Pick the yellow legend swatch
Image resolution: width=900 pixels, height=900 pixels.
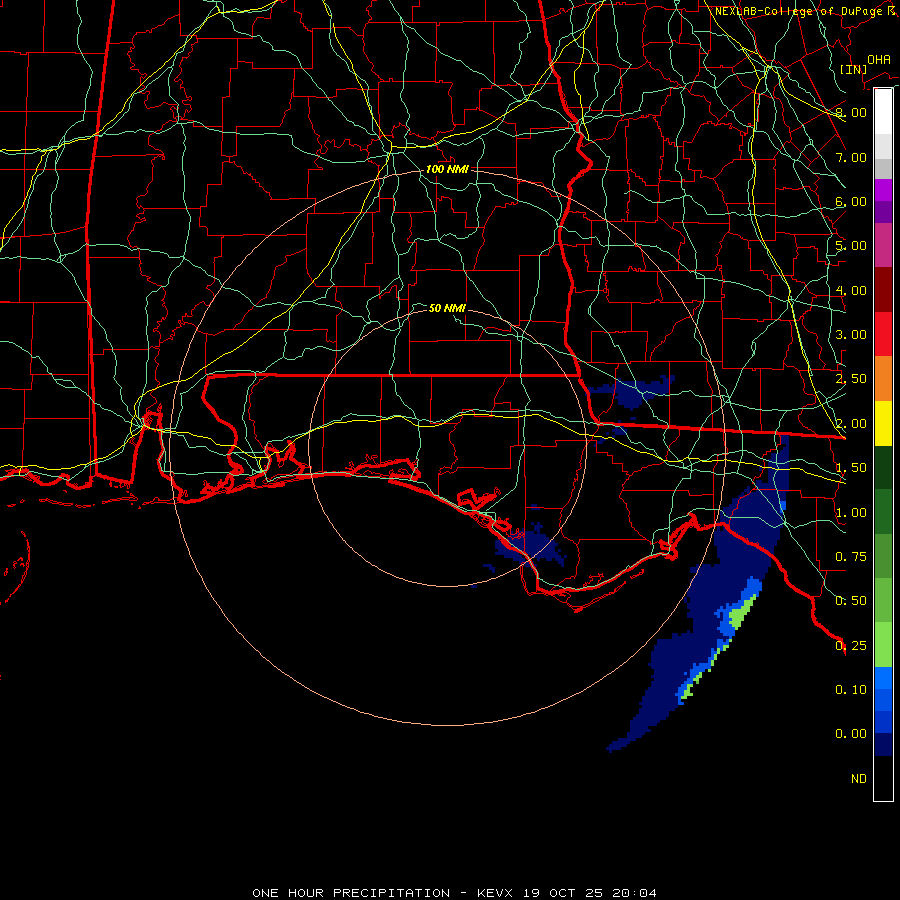coord(883,423)
